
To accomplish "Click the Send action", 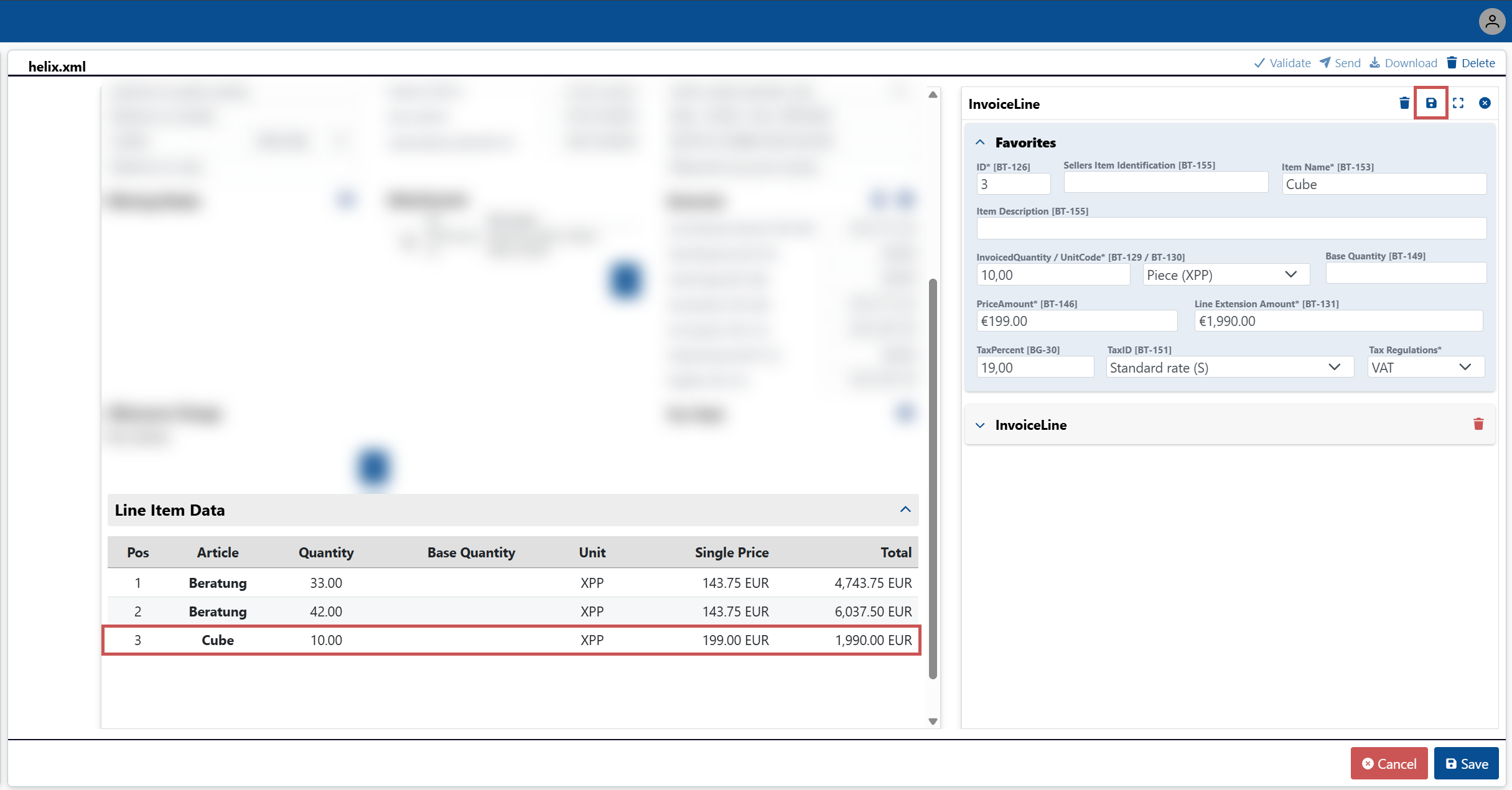I will pyautogui.click(x=1340, y=63).
